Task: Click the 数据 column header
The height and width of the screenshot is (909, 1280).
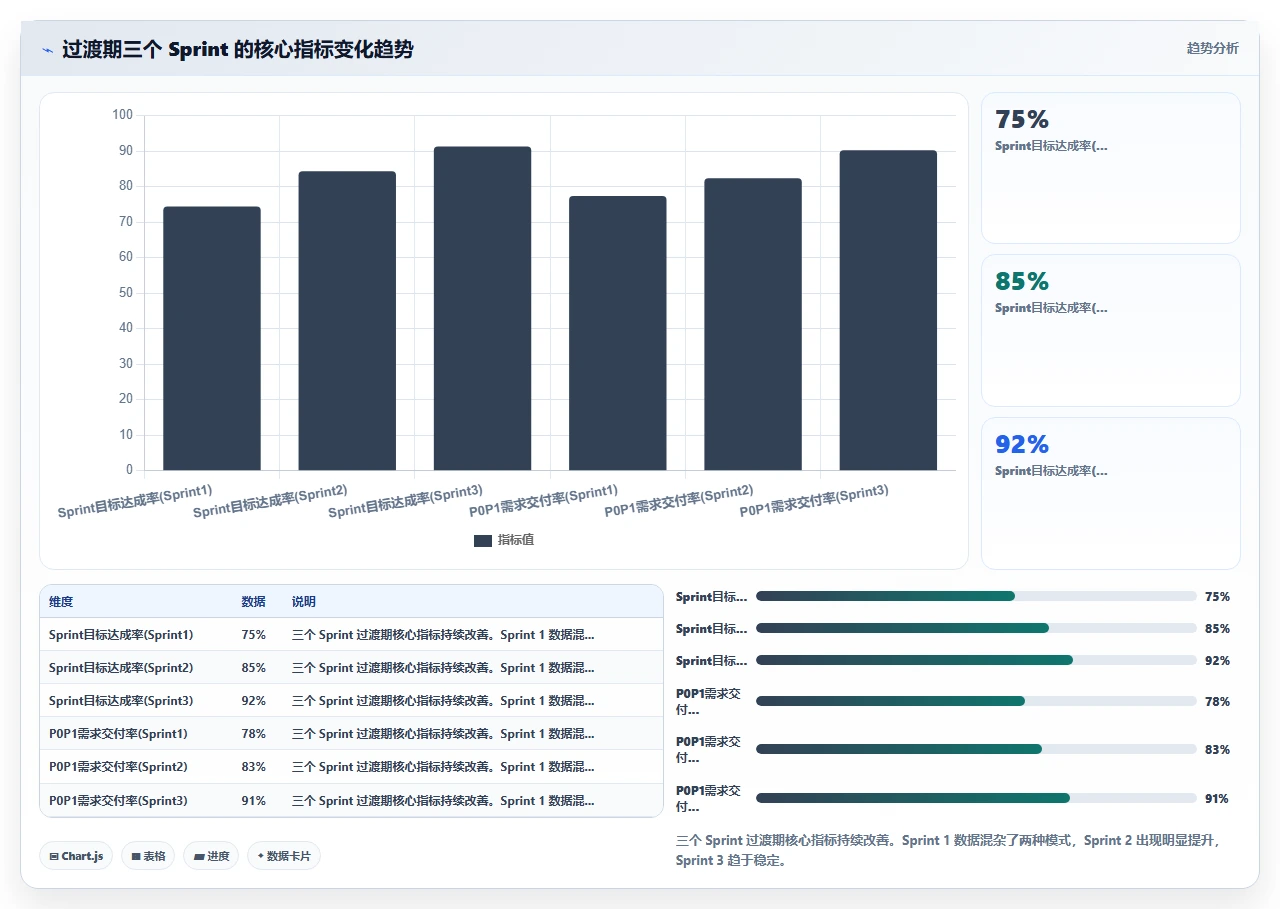Action: [x=253, y=602]
